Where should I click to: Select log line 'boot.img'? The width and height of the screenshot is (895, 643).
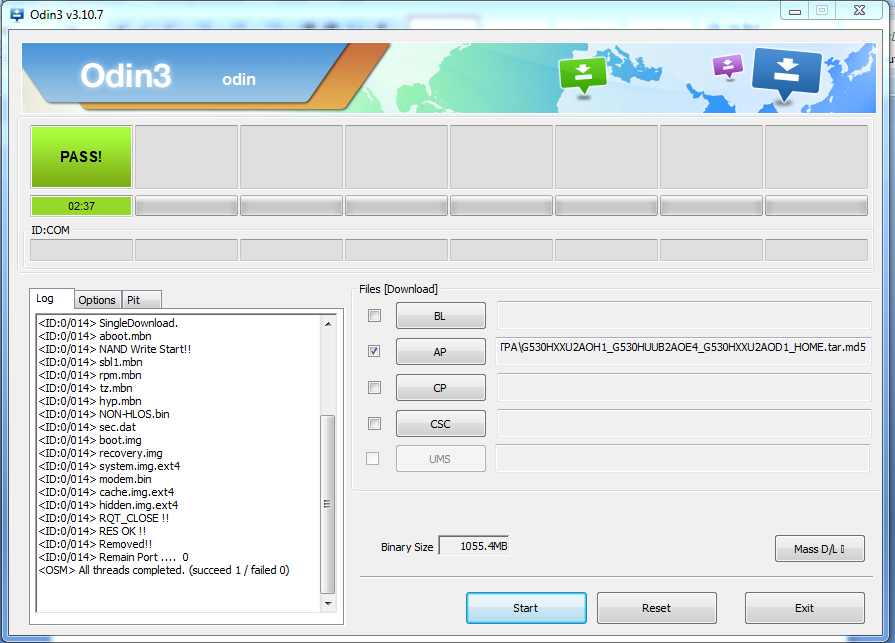pos(90,440)
